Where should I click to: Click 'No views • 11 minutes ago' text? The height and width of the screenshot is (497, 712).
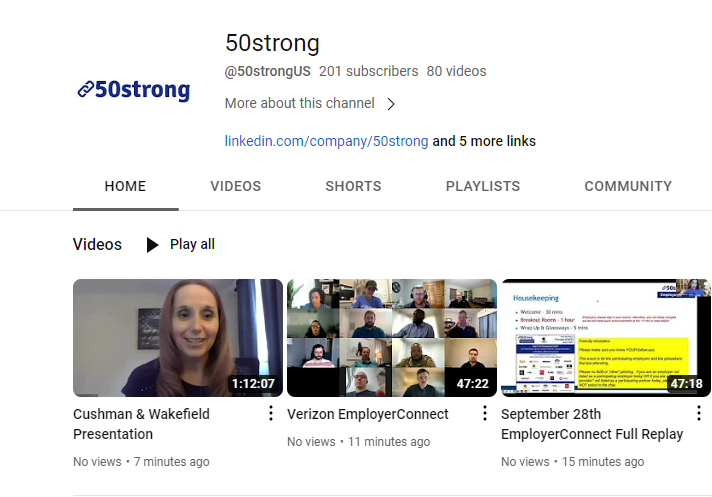[x=359, y=442]
